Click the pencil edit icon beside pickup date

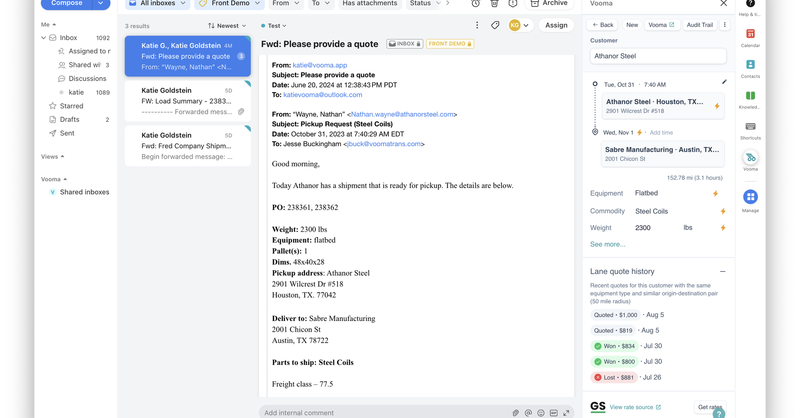[x=724, y=83]
